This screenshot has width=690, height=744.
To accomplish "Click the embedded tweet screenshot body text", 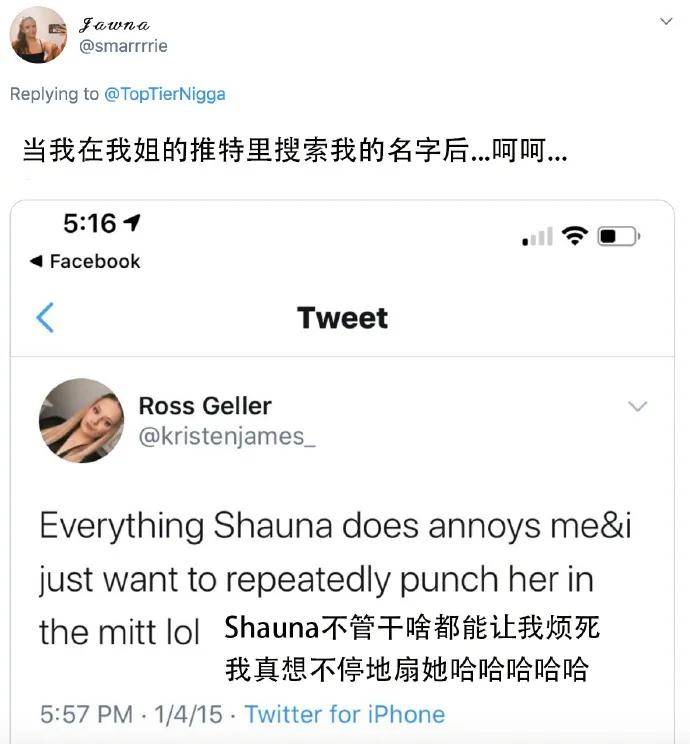I will coord(335,578).
